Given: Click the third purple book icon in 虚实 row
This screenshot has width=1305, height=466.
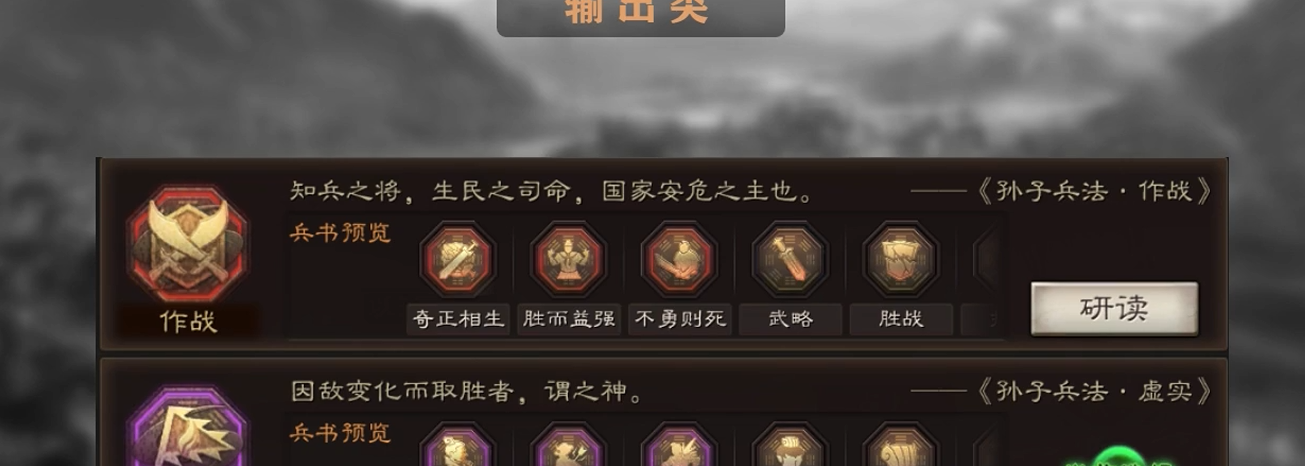Looking at the screenshot, I should (x=679, y=445).
